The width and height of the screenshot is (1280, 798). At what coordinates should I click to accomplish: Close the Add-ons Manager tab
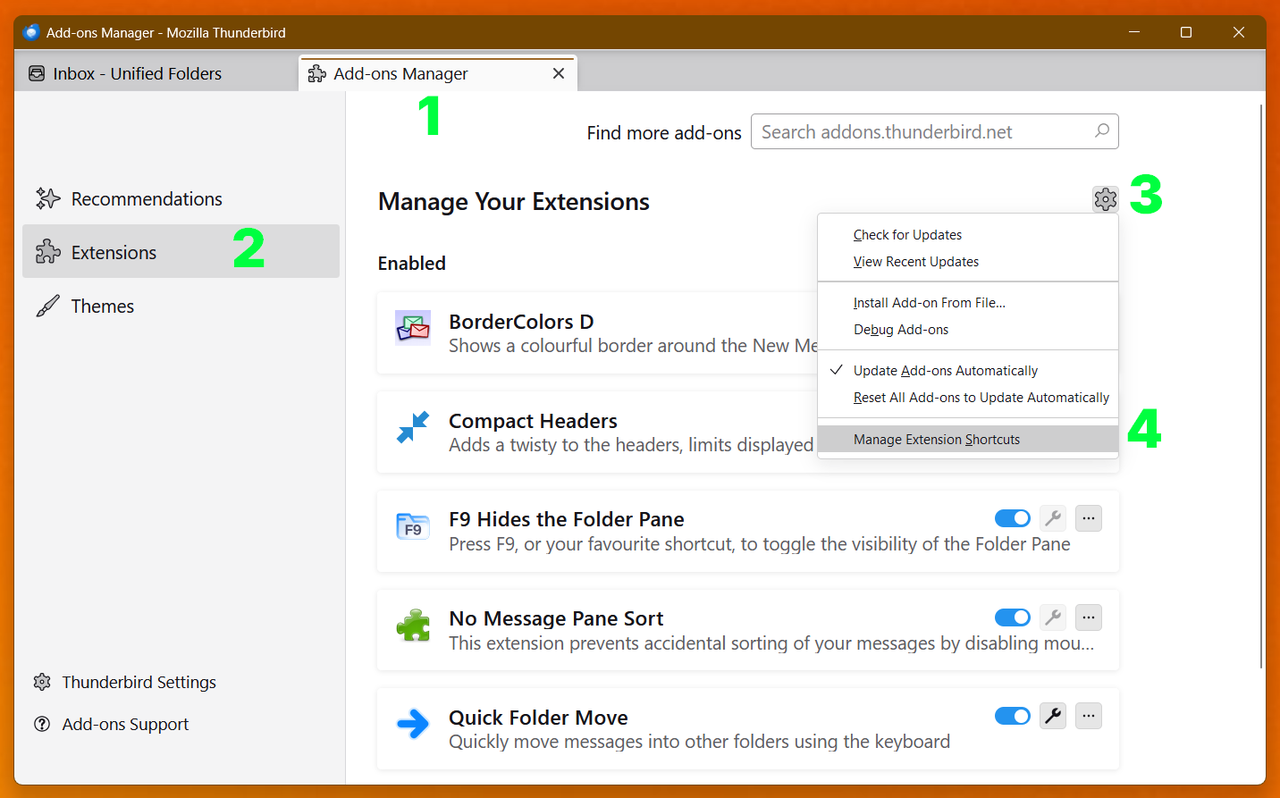coord(559,73)
